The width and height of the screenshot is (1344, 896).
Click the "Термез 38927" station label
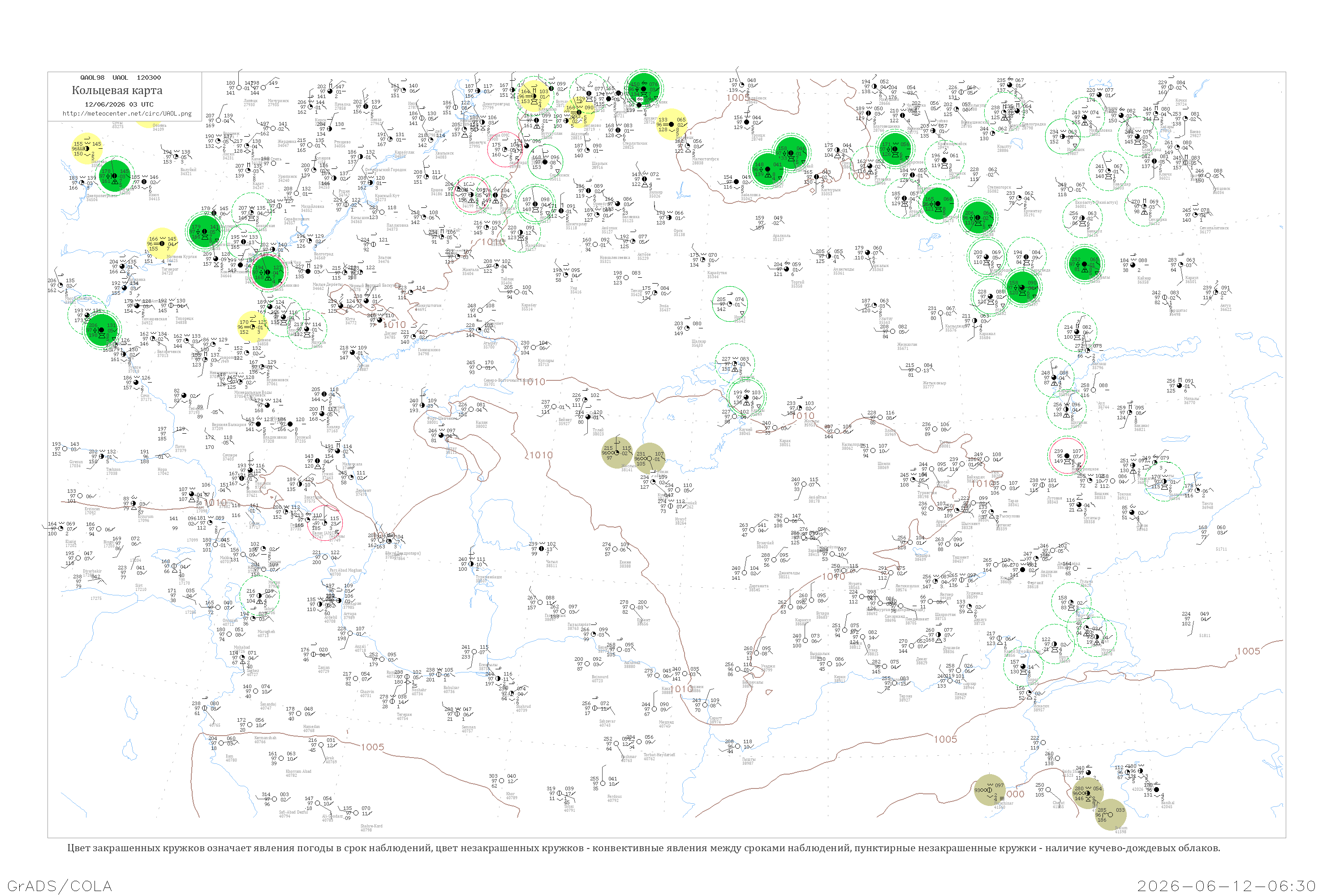click(x=905, y=698)
